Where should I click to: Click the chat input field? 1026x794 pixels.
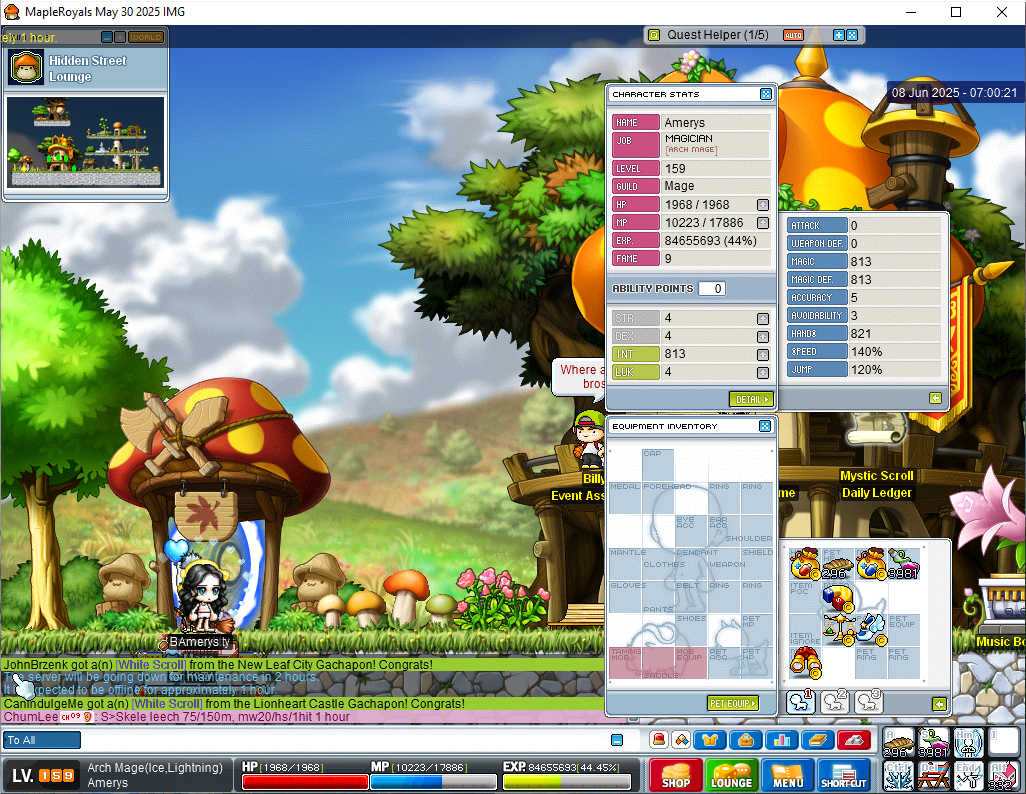click(x=345, y=740)
